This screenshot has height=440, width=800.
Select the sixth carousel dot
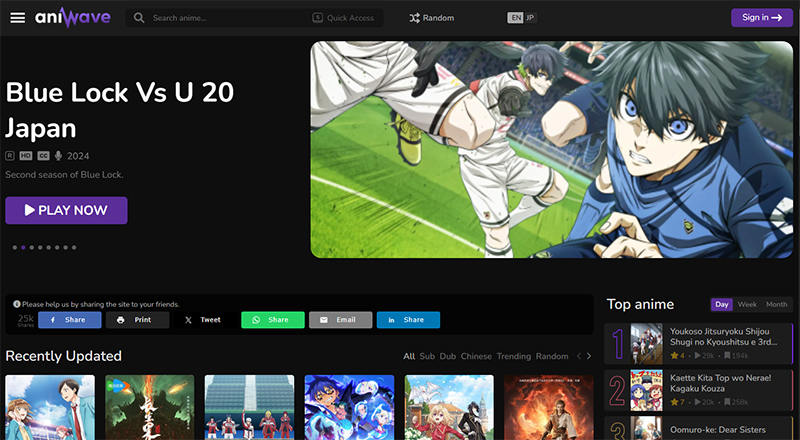[x=57, y=248]
